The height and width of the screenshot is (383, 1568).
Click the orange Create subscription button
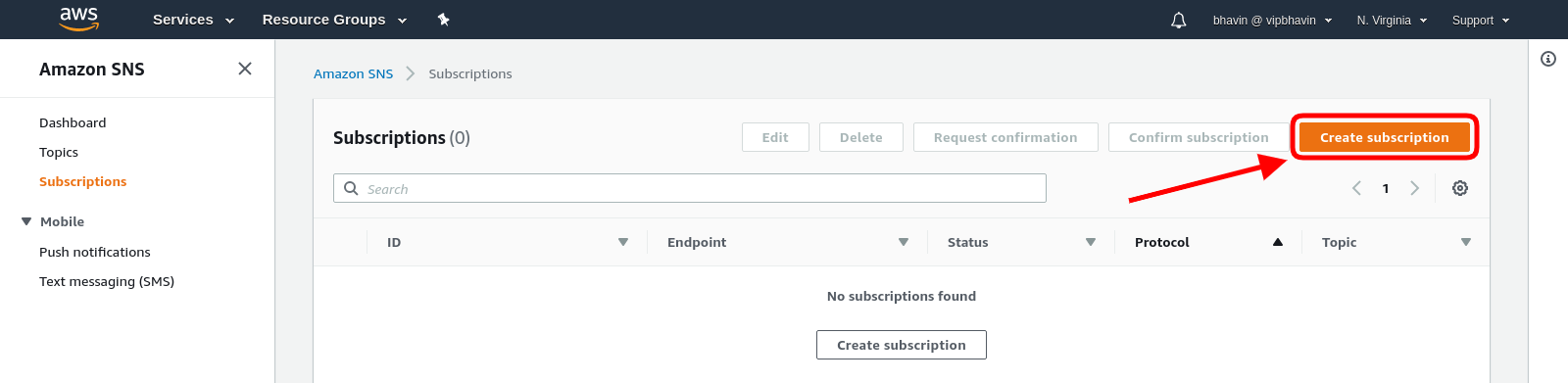(1384, 137)
